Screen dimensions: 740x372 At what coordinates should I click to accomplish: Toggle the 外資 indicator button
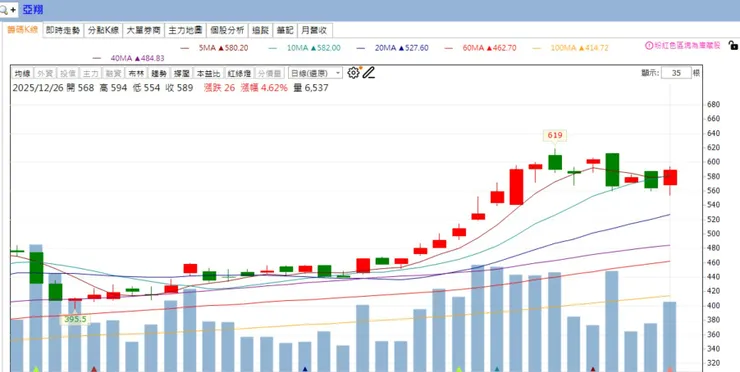click(45, 73)
